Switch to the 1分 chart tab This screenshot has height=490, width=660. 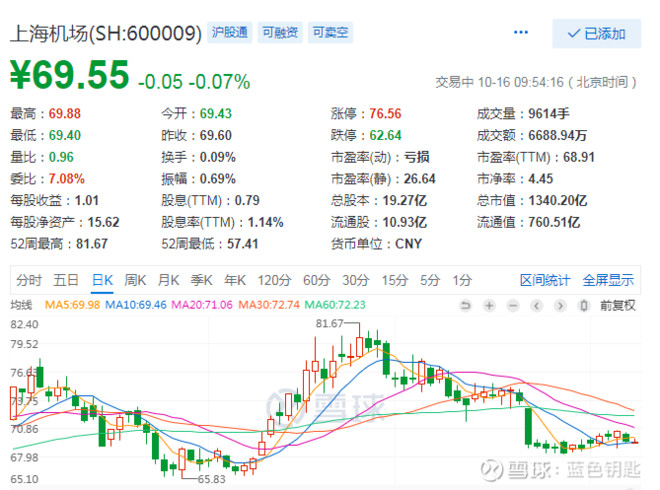pos(462,280)
